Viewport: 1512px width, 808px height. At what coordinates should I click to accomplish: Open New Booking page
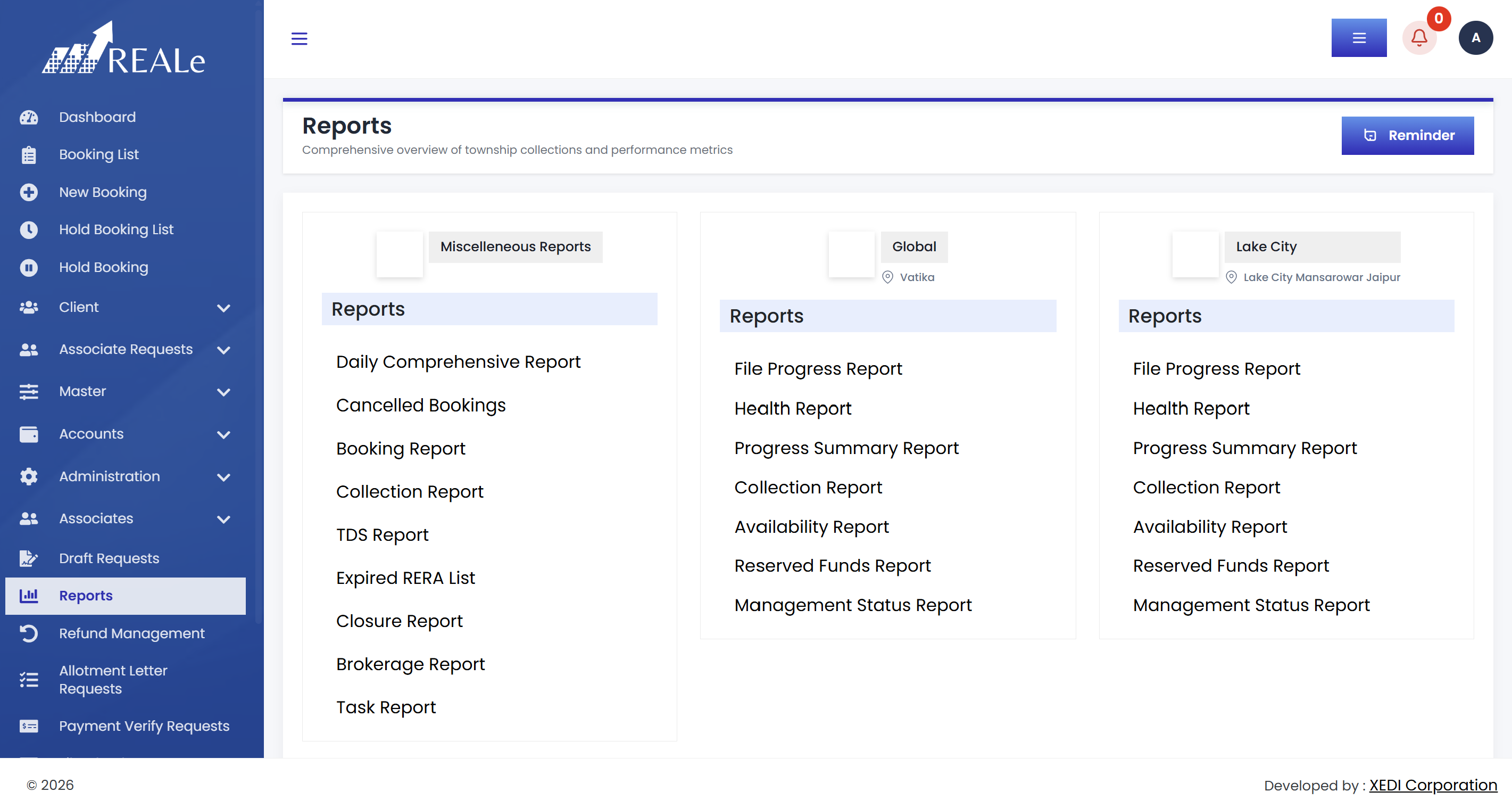click(126, 193)
